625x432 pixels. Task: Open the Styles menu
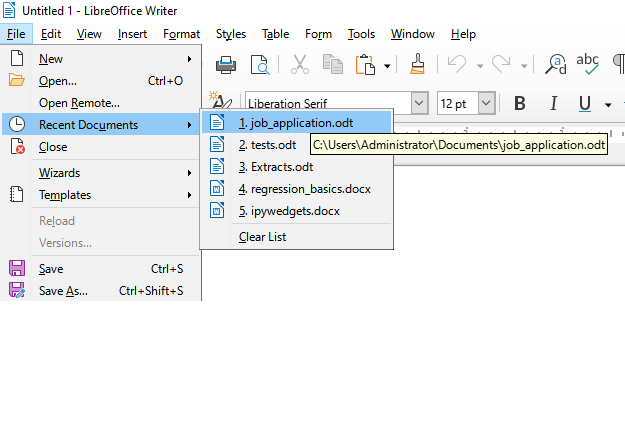[x=231, y=34]
